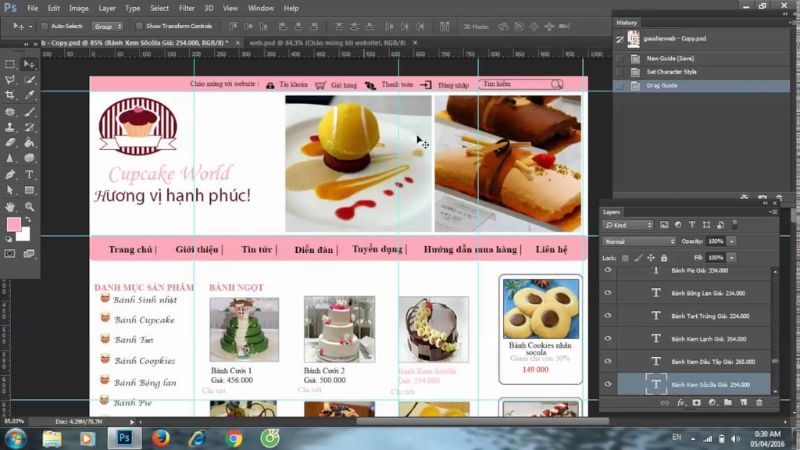The width and height of the screenshot is (800, 450).
Task: Select the Eyedropper tool
Action: click(29, 95)
